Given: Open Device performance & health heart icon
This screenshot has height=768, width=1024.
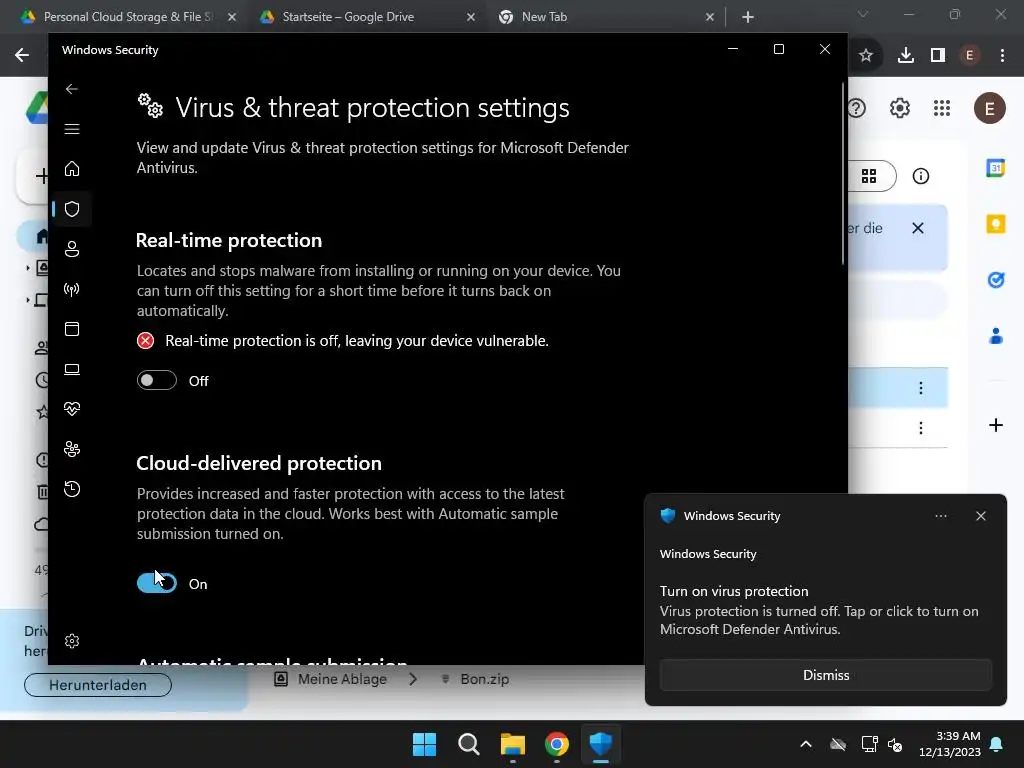Looking at the screenshot, I should click(72, 409).
